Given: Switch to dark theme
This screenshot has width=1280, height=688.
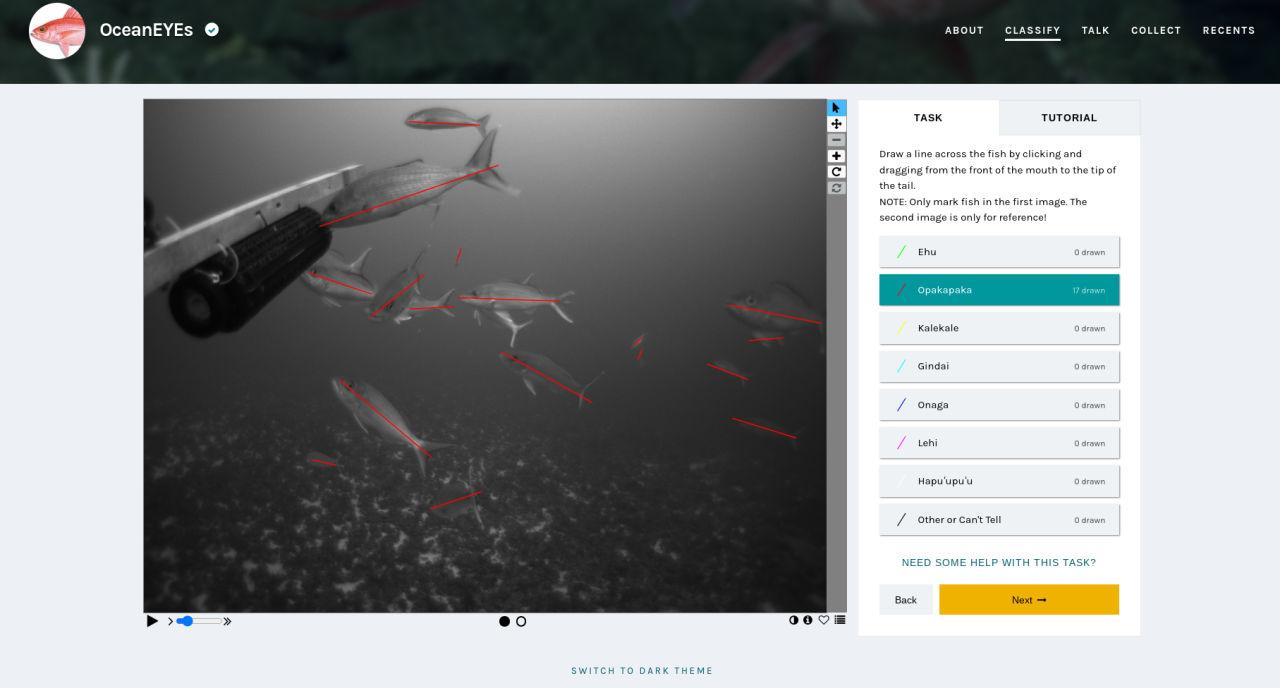Looking at the screenshot, I should pos(642,671).
